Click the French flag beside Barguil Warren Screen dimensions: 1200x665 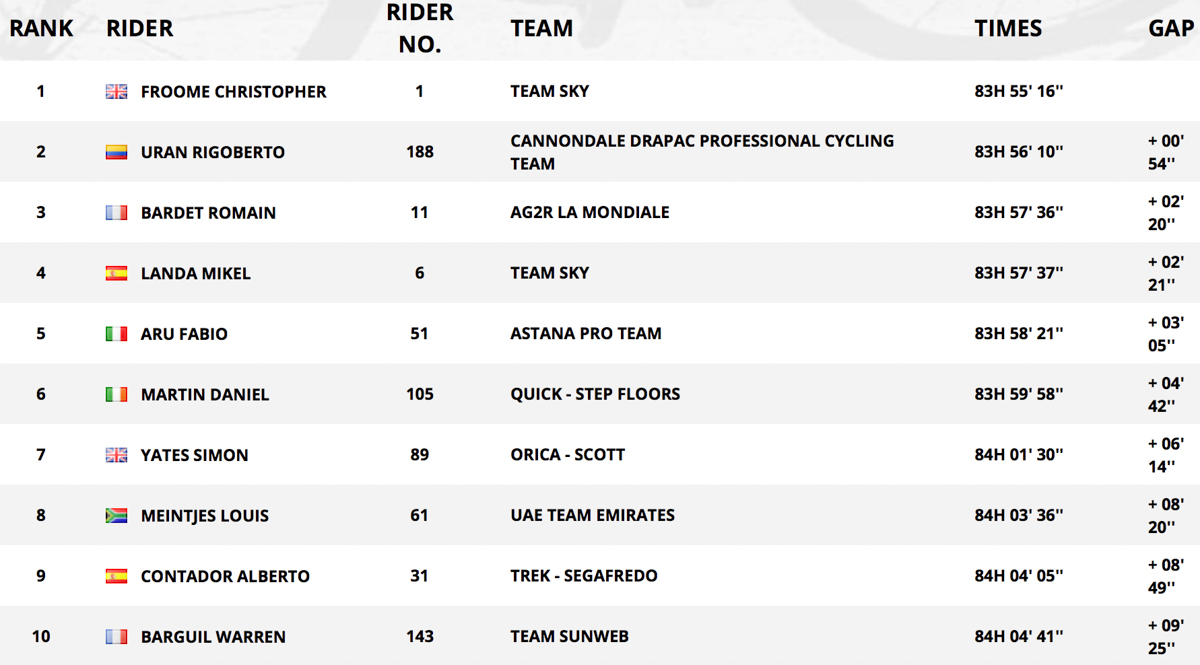(116, 637)
